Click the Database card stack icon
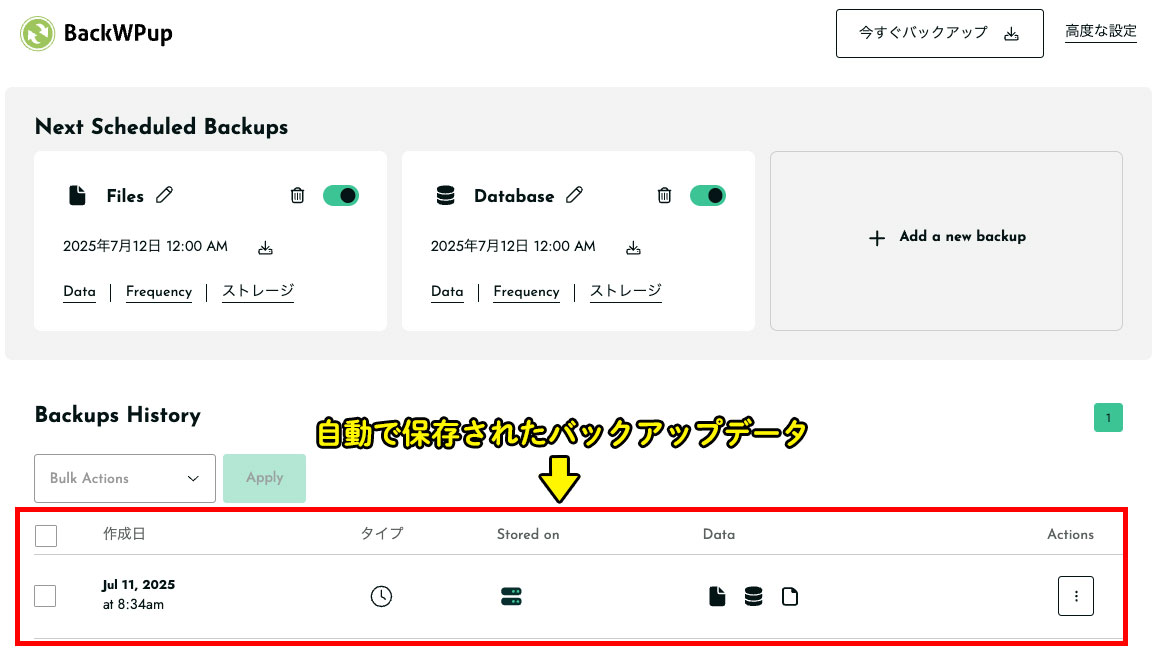The image size is (1154, 653). click(445, 196)
